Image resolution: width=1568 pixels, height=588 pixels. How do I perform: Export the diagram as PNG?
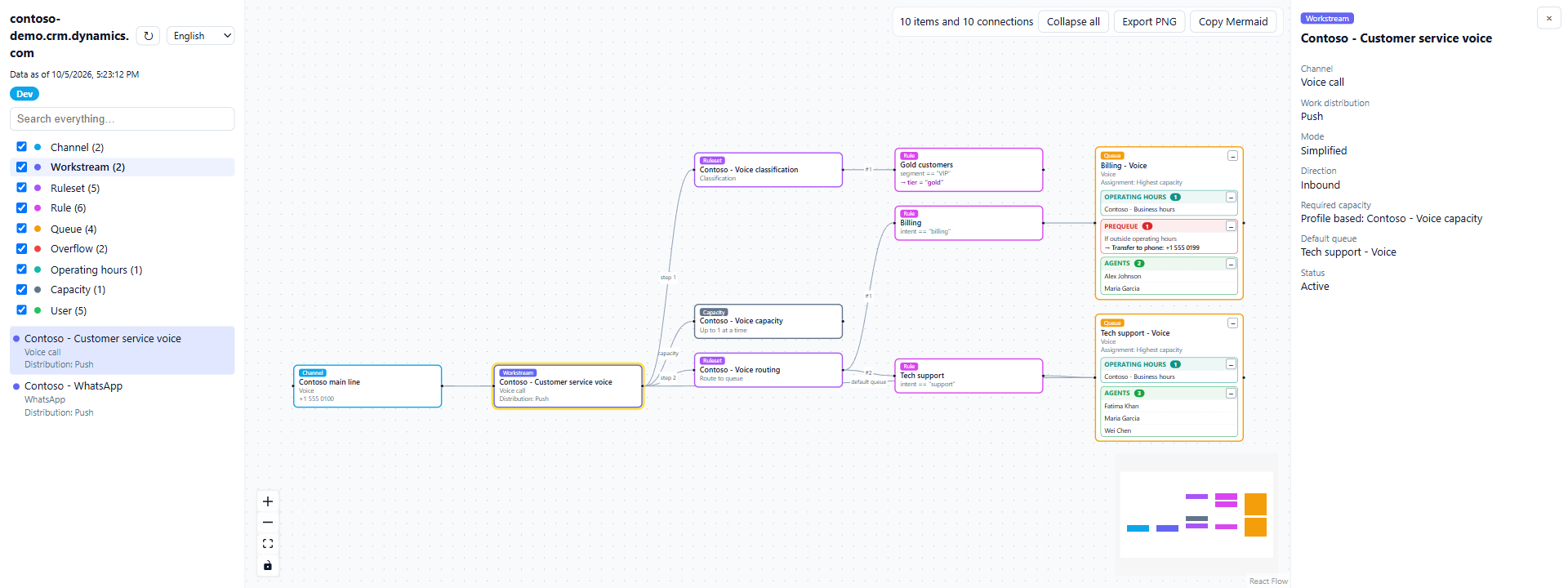[1149, 22]
